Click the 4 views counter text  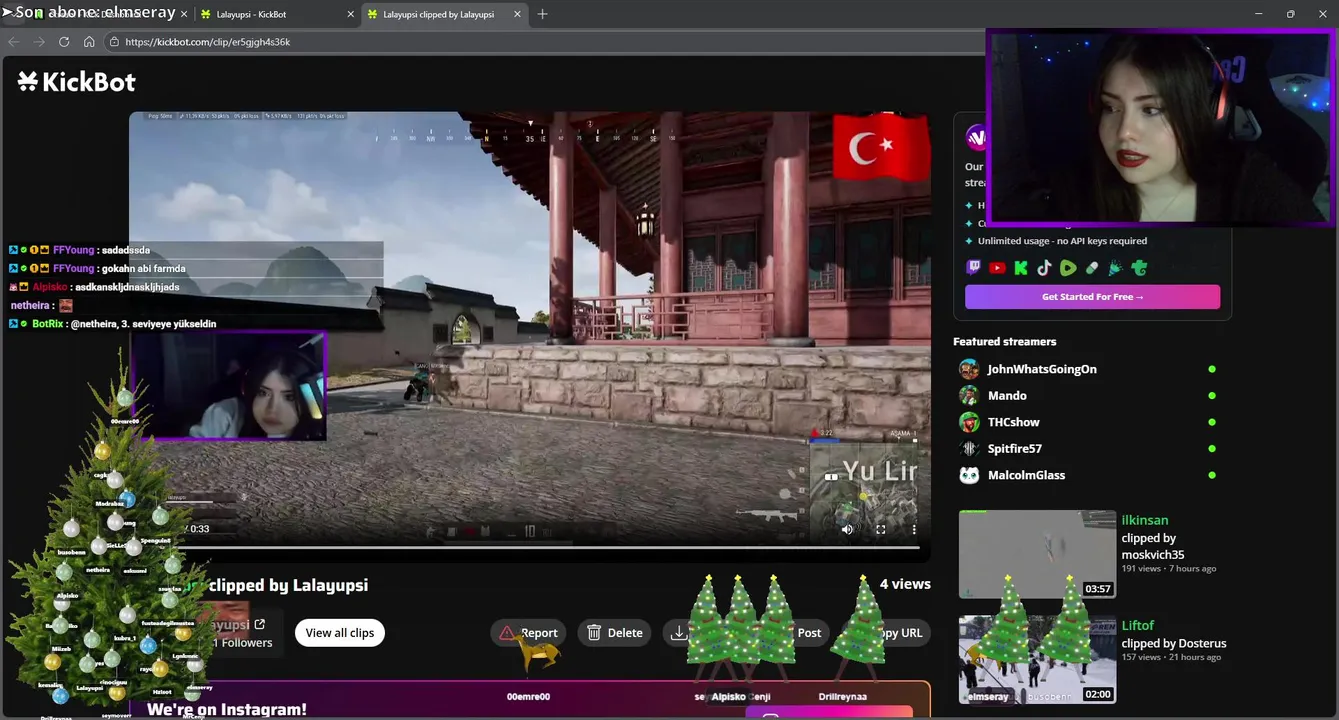click(x=905, y=584)
